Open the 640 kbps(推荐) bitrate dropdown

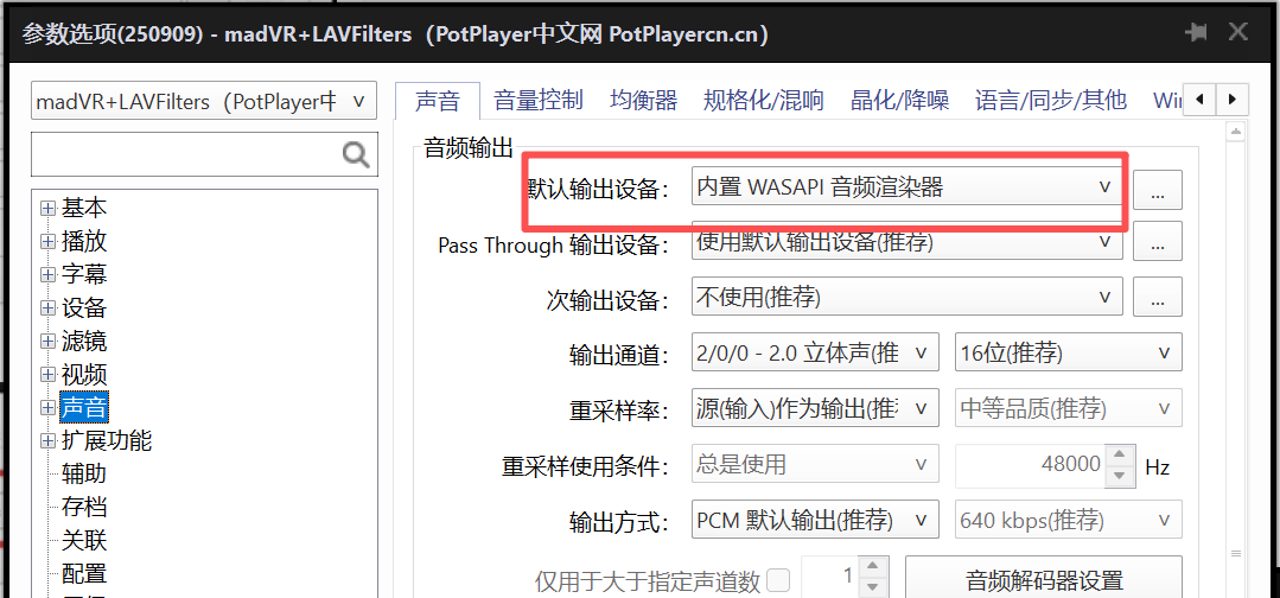click(x=1068, y=520)
